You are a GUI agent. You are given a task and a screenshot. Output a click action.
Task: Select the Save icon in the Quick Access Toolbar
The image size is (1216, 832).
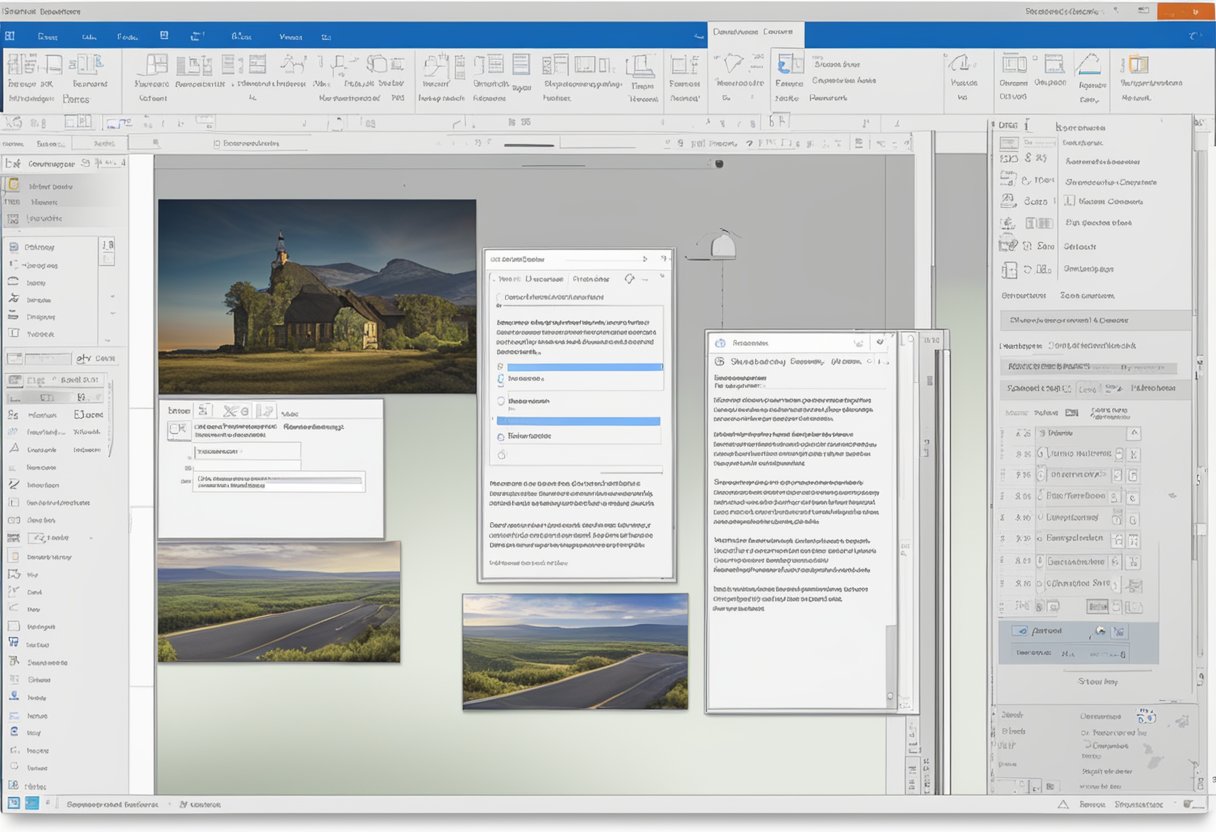[163, 35]
